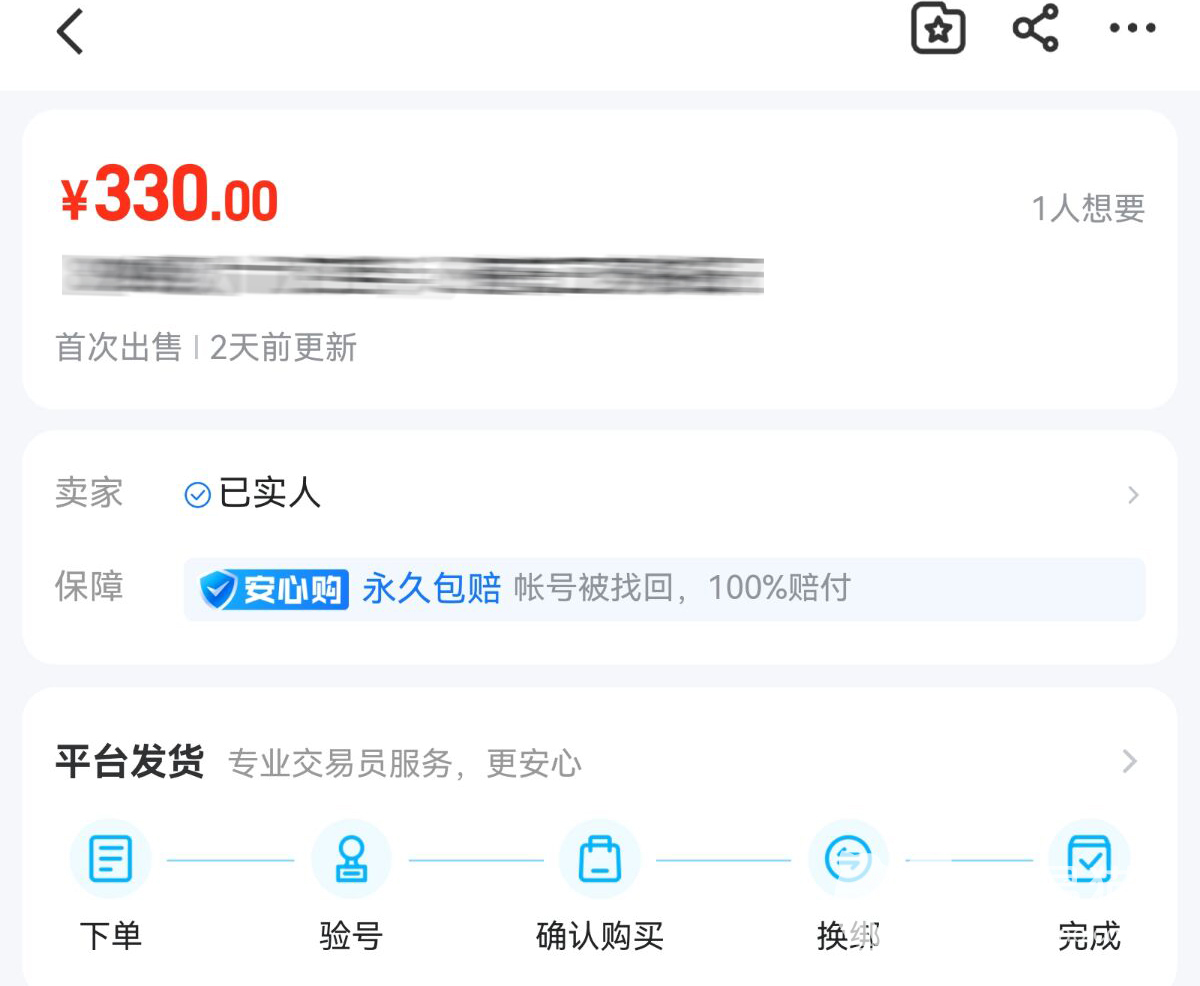The image size is (1200, 986).
Task: Tap the 卖家 seller row label
Action: point(89,493)
